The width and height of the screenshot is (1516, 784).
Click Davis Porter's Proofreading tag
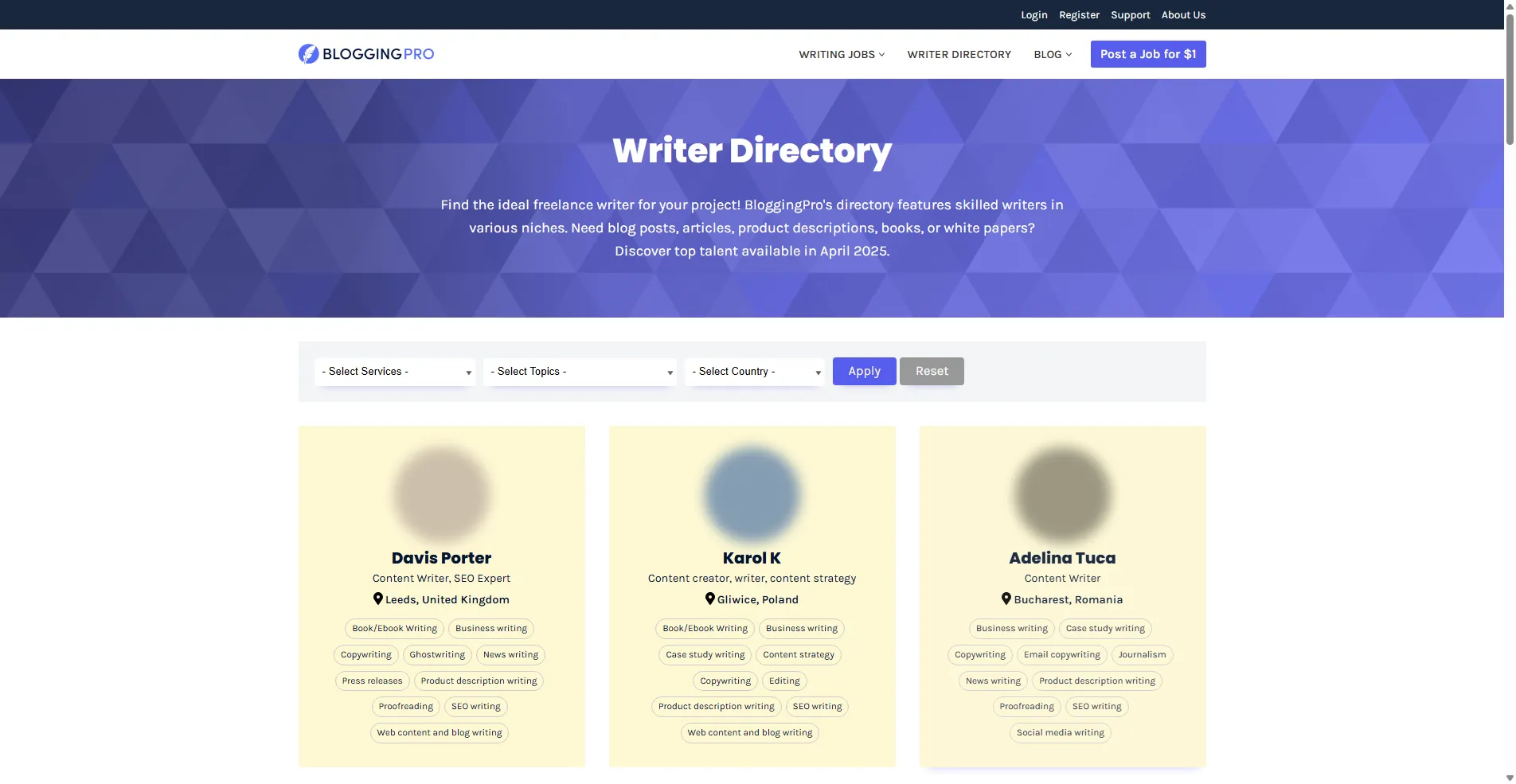[406, 707]
